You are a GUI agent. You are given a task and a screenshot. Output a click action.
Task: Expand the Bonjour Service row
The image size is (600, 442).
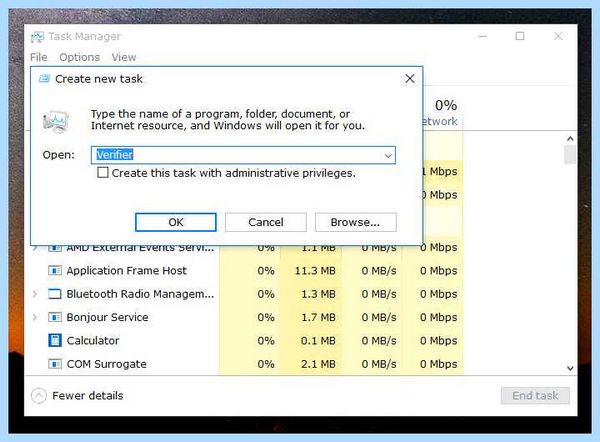(x=35, y=317)
